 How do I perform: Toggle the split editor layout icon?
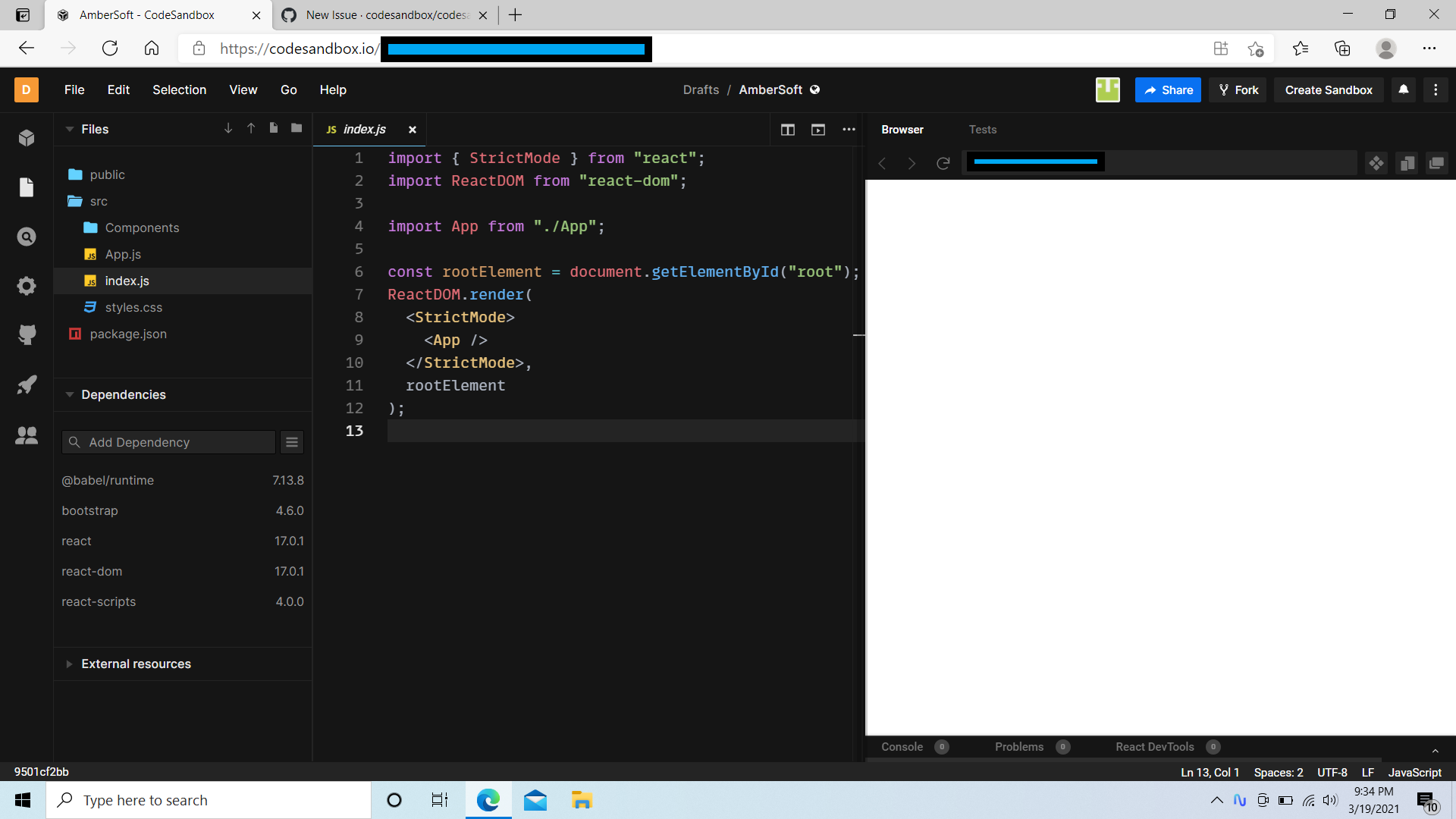[788, 130]
